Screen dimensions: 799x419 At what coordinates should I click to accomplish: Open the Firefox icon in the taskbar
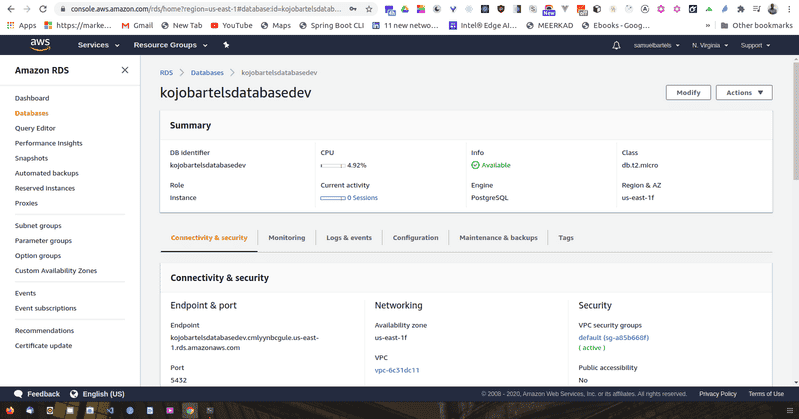point(10,410)
